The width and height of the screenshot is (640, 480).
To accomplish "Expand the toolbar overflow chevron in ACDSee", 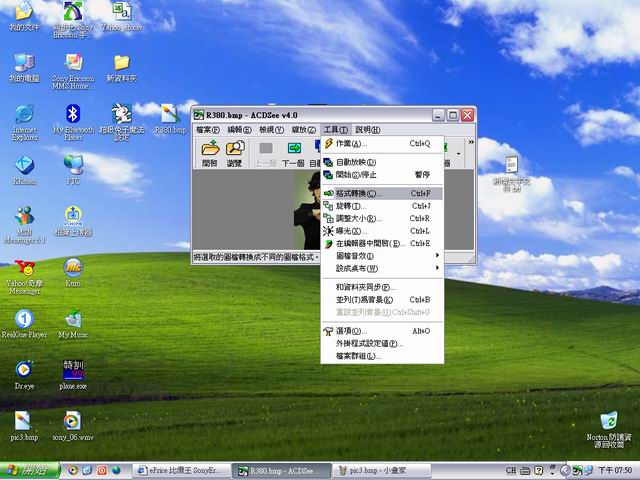I will pyautogui.click(x=471, y=142).
